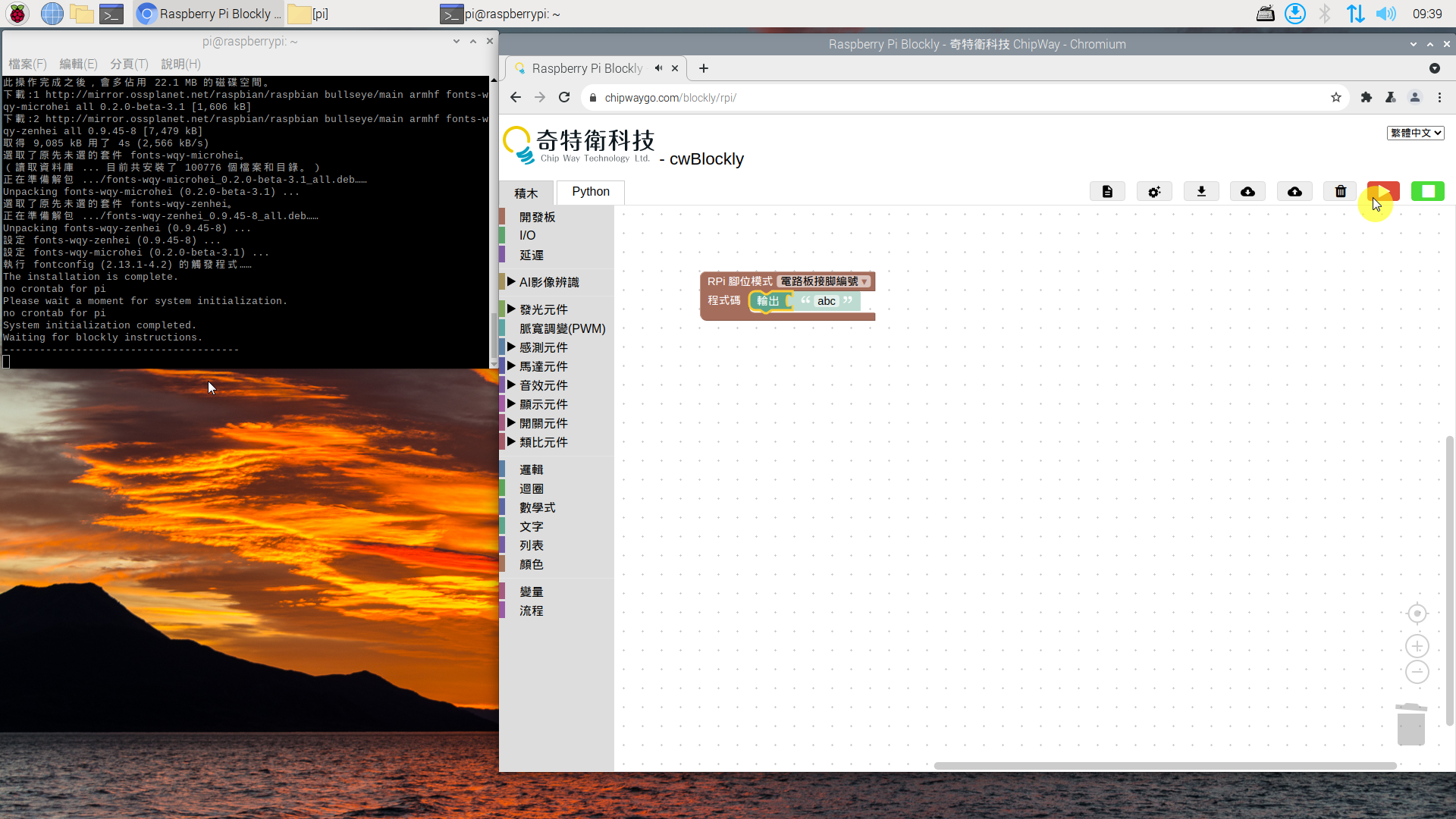Click the cloud upload icon
Screen dimensions: 1456x819
pos(1294,191)
